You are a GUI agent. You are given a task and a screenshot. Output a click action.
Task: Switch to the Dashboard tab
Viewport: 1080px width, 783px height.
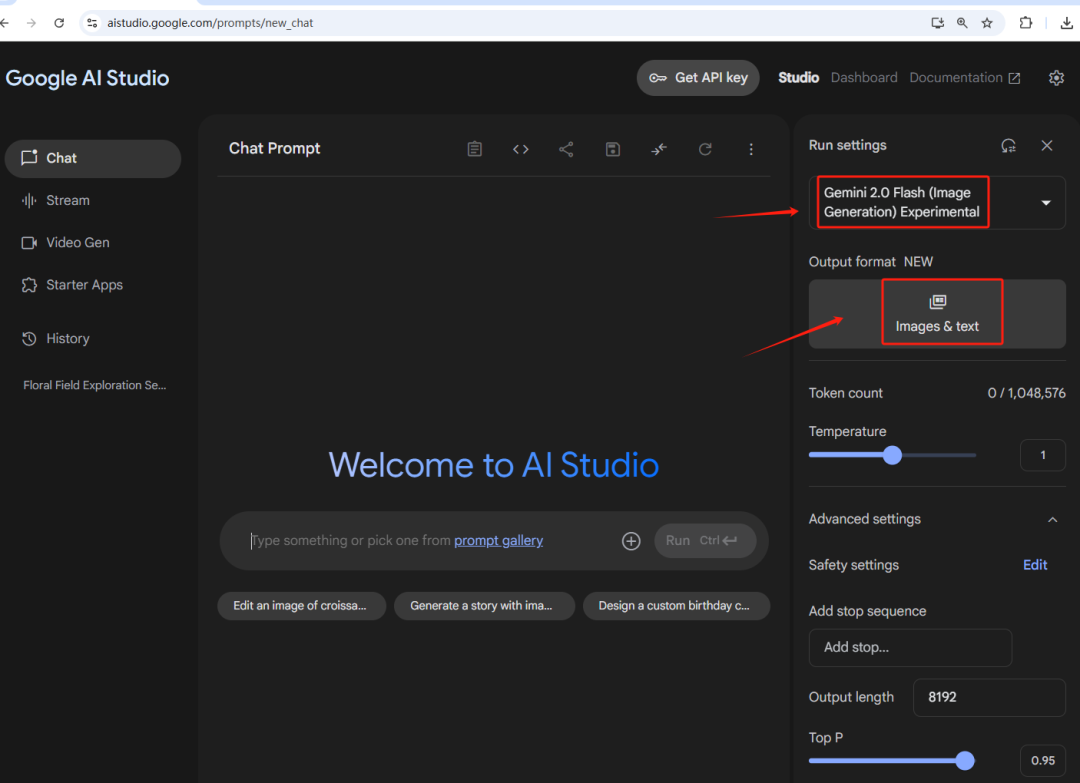click(x=864, y=78)
